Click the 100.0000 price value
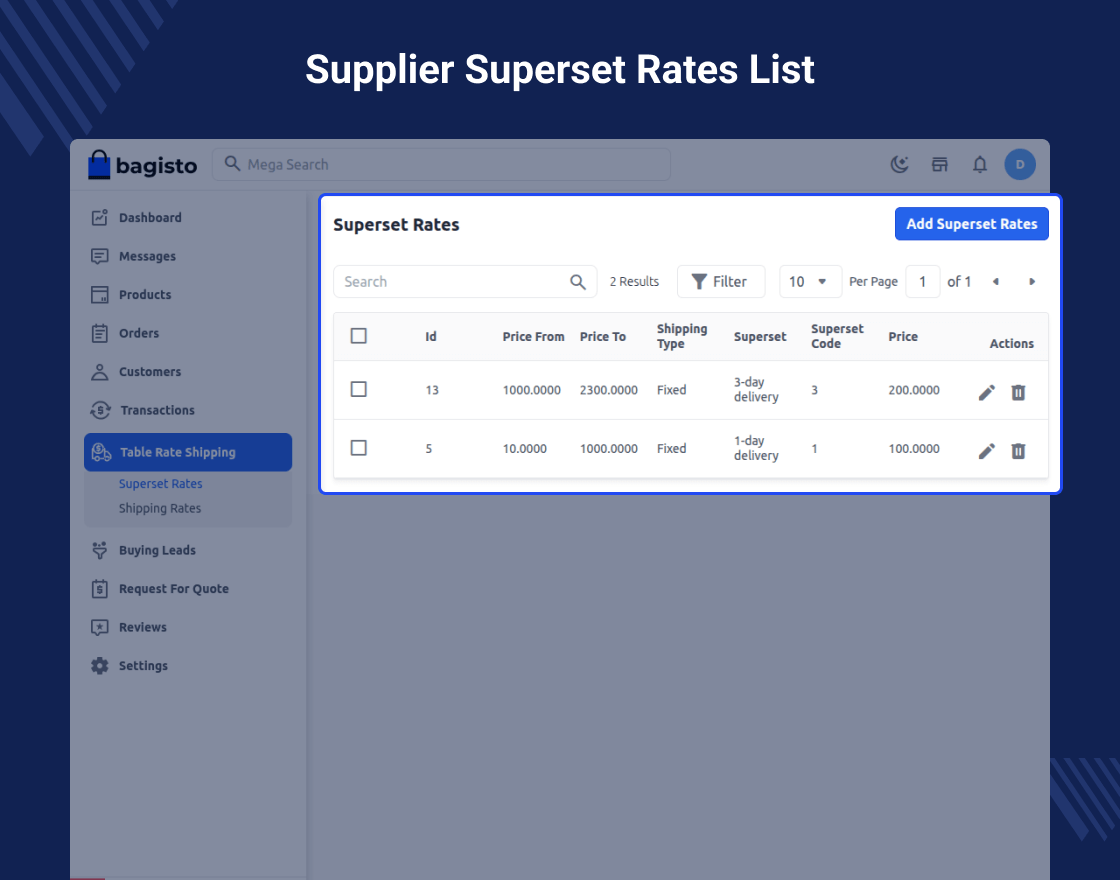 (914, 449)
